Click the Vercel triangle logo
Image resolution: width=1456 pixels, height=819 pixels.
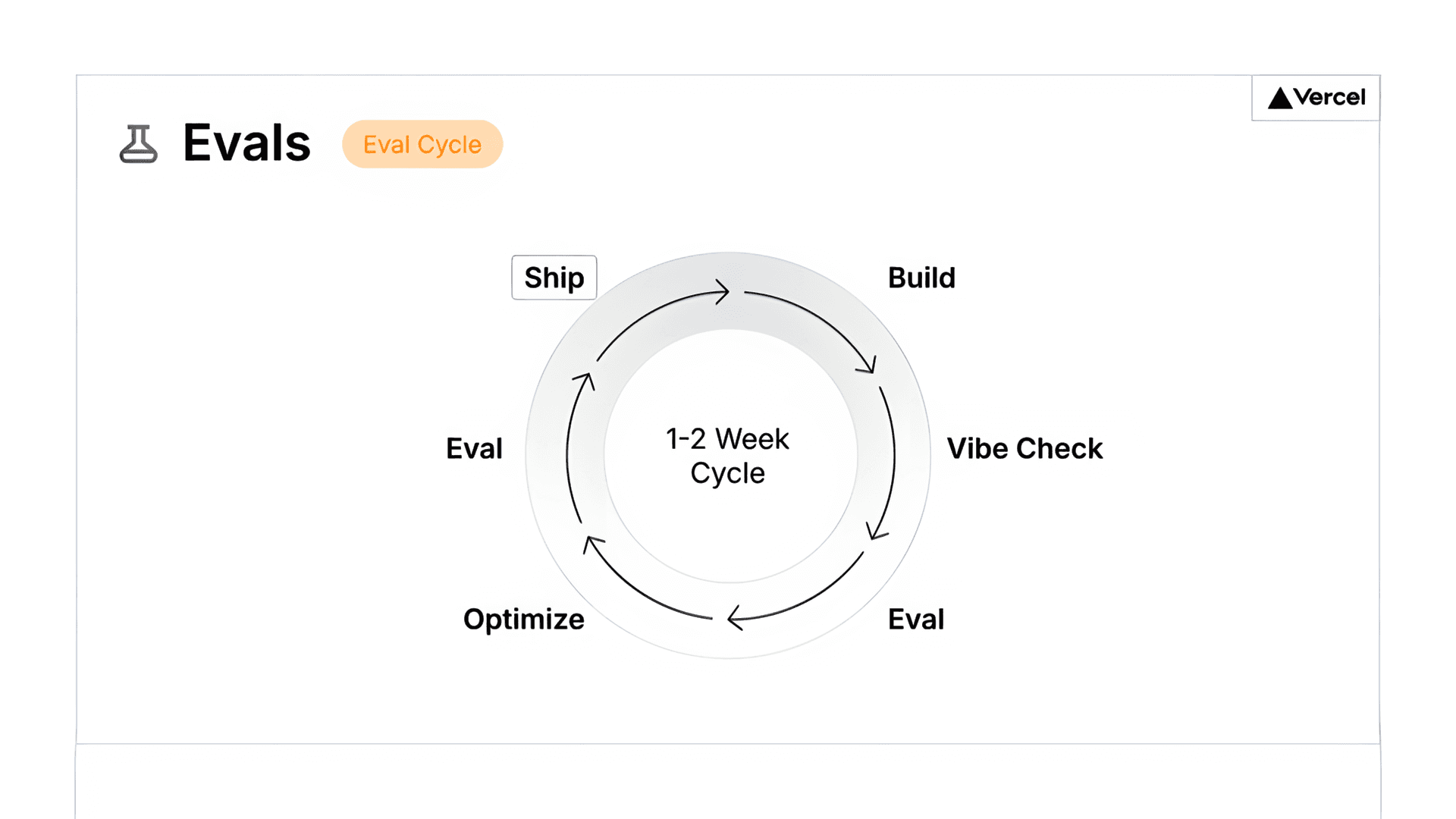click(x=1280, y=99)
